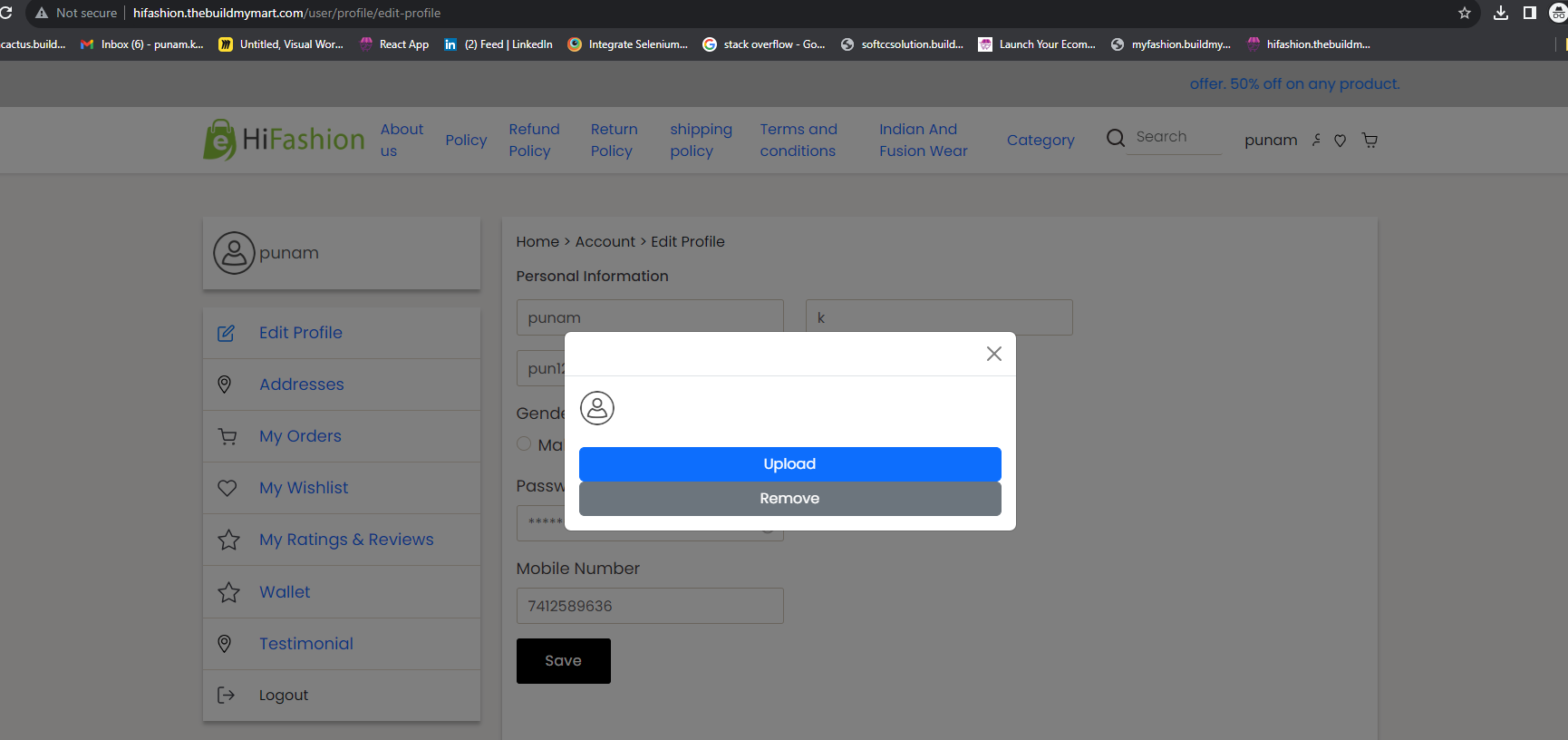
Task: Open About us in navigation
Action: pyautogui.click(x=402, y=141)
